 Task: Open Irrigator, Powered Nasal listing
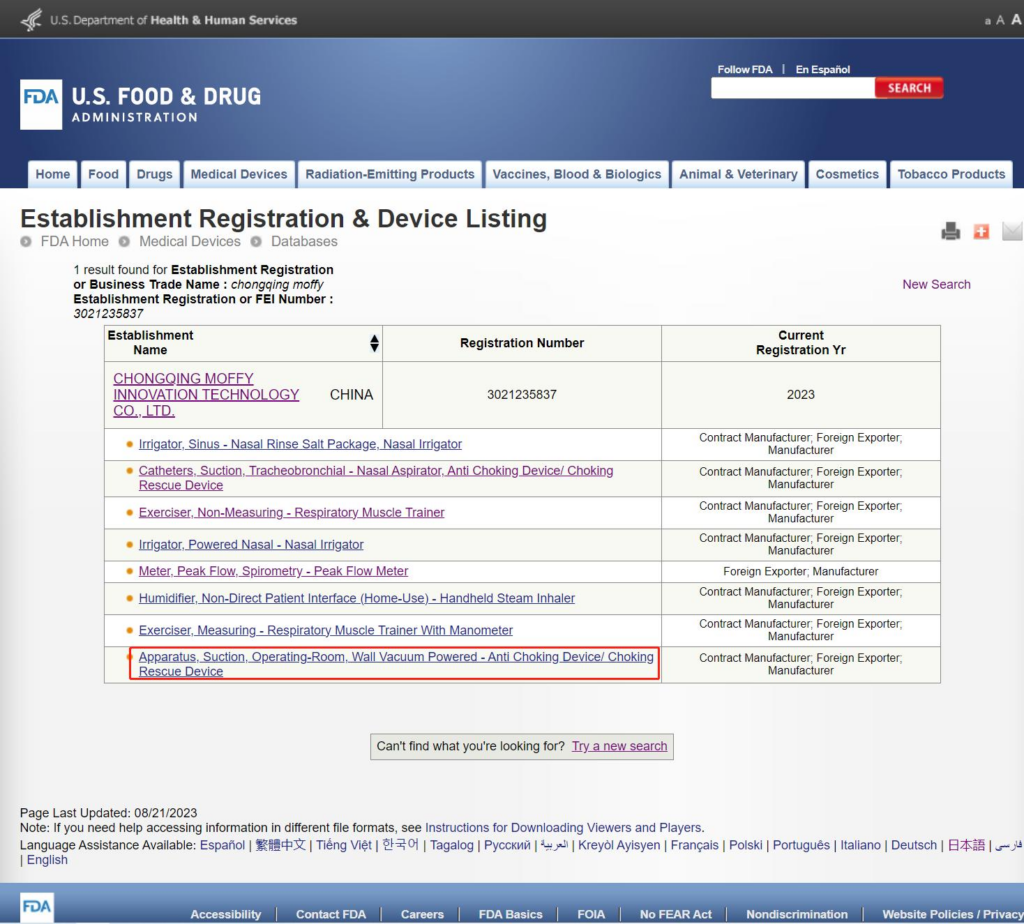[251, 544]
